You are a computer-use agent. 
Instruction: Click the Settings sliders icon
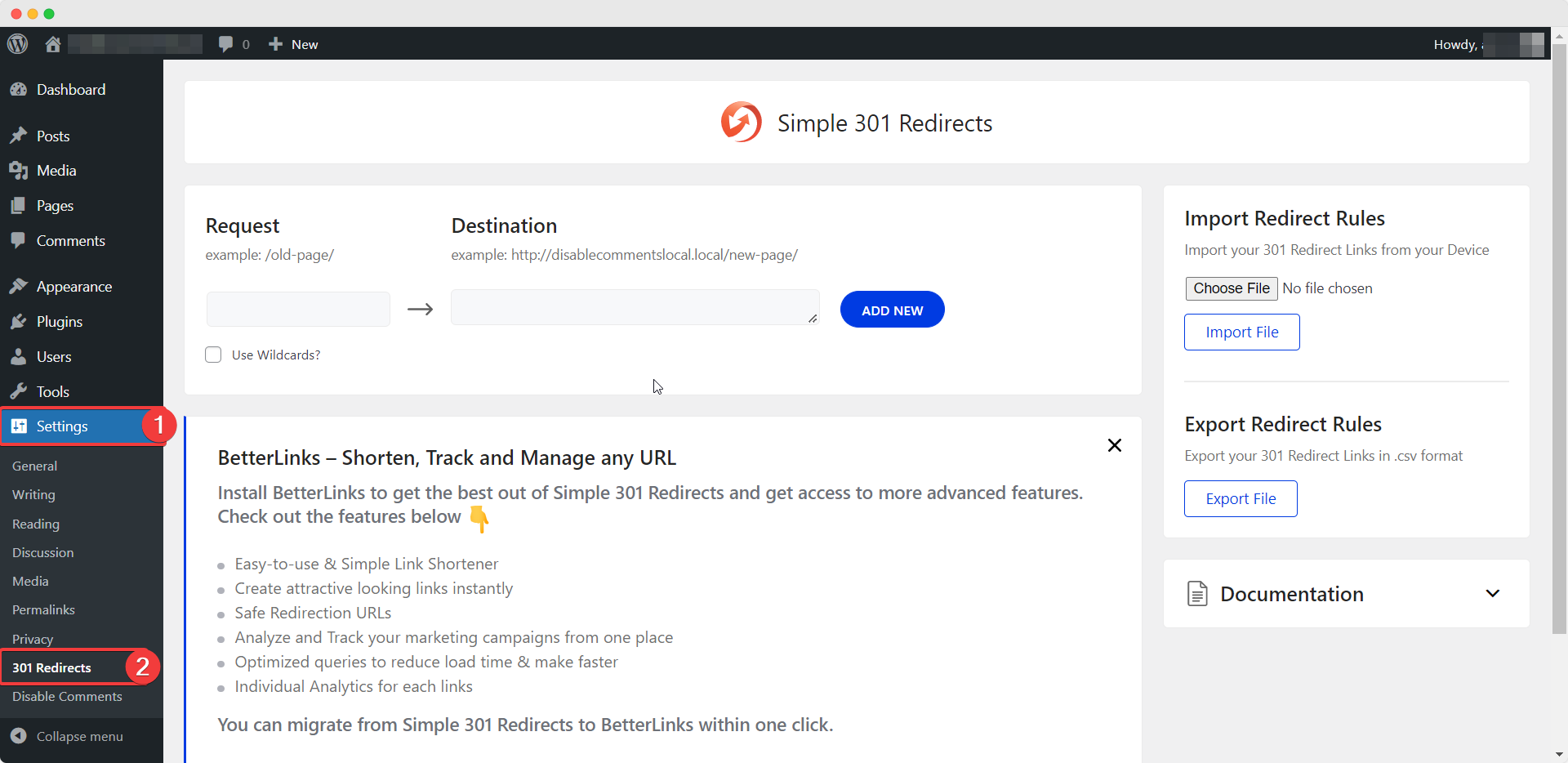pos(19,426)
